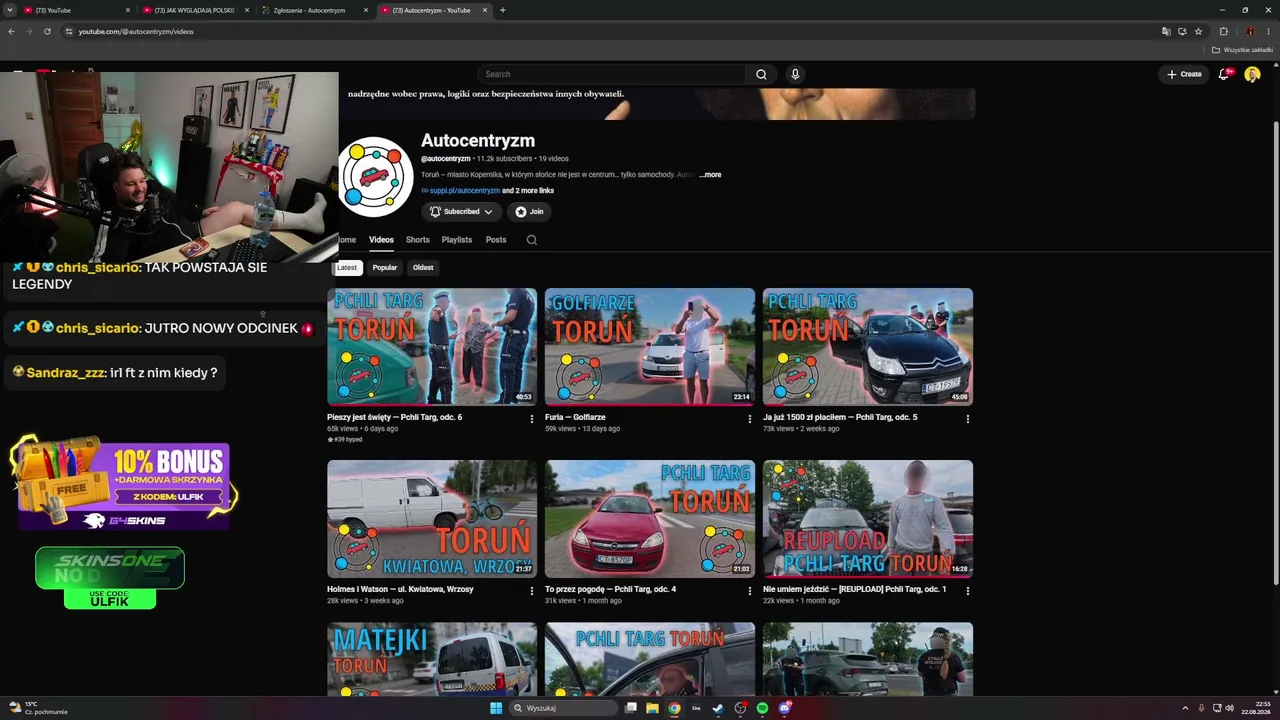The image size is (1280, 720).
Task: Select the Latest sort chip
Action: [x=347, y=268]
